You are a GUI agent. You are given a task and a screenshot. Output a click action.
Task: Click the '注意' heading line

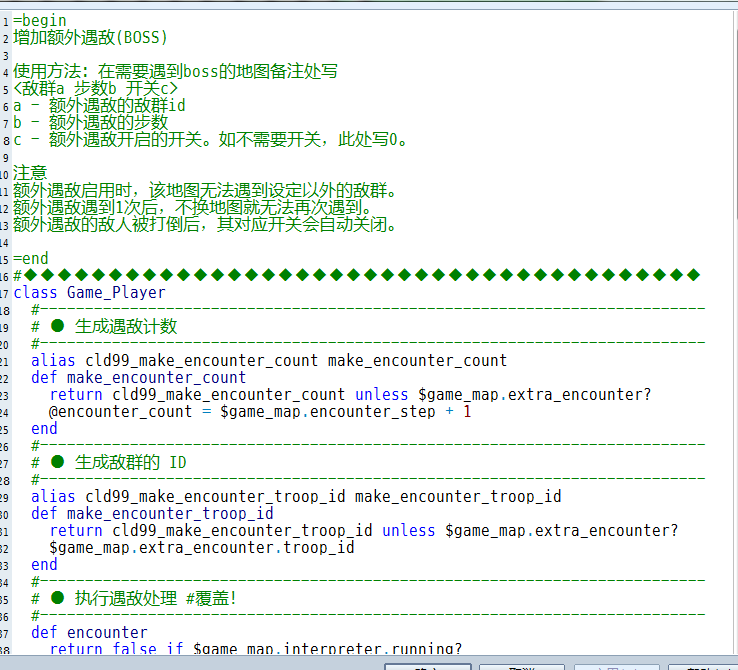tap(30, 173)
